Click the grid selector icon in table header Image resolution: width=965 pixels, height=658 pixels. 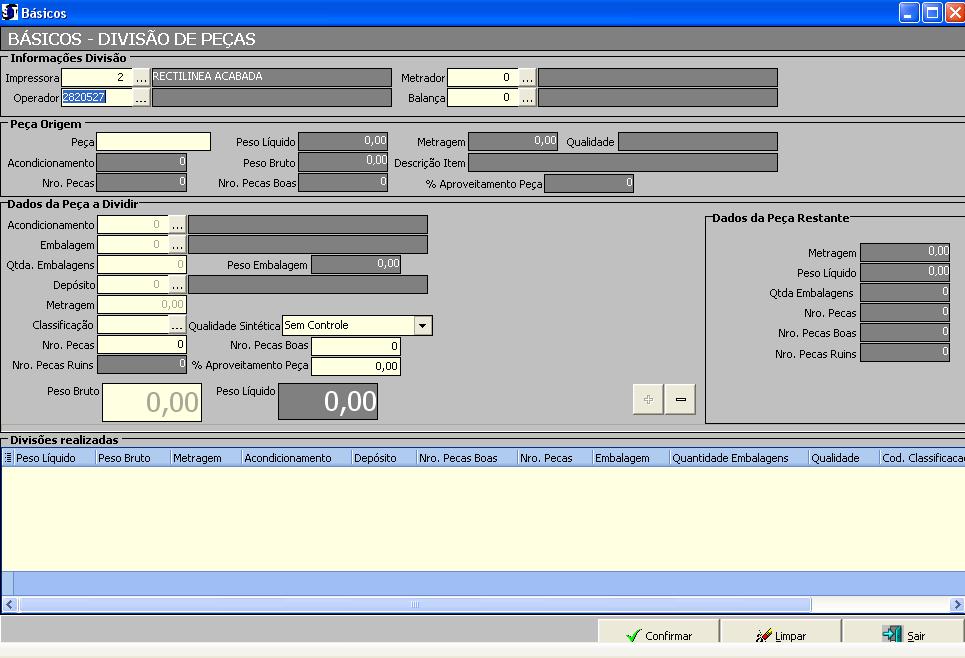[8, 458]
